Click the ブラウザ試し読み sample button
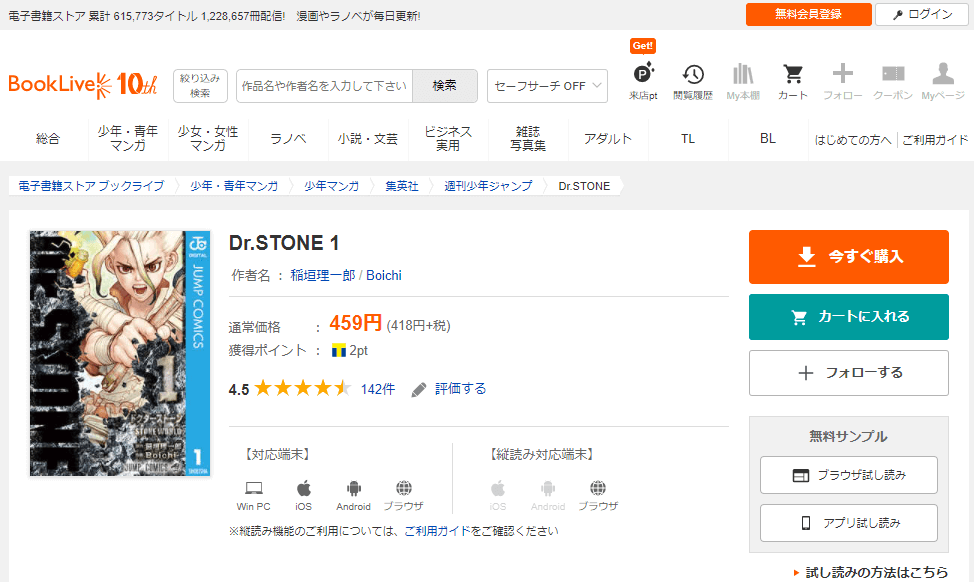This screenshot has width=974, height=582. (848, 475)
